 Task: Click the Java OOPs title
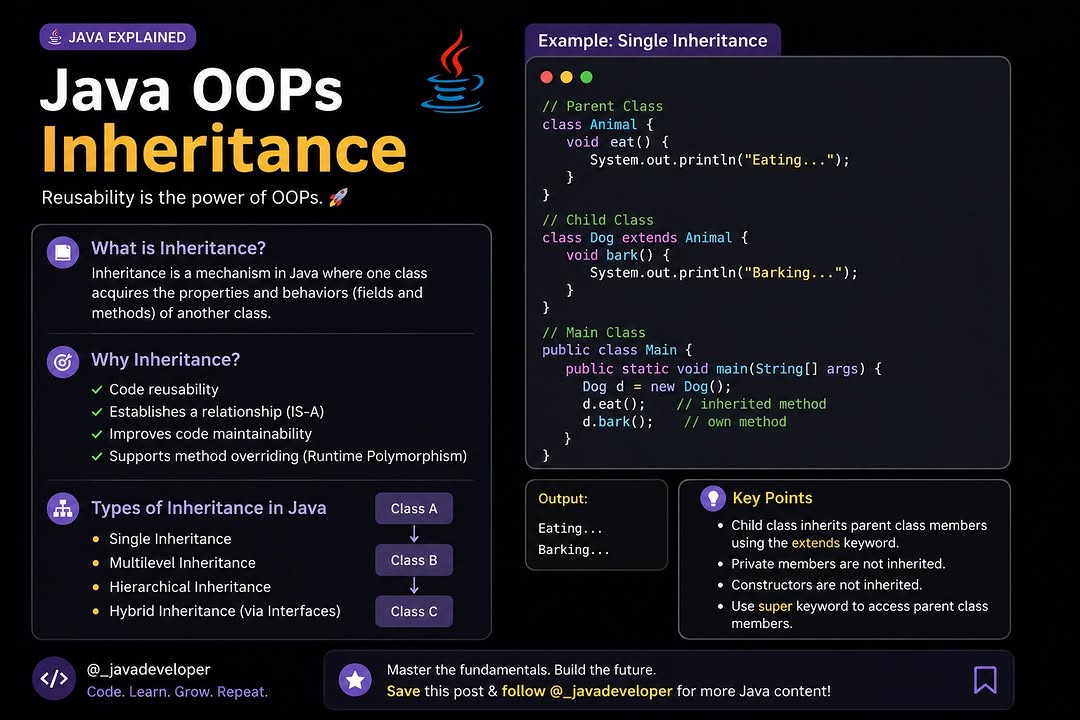click(x=191, y=90)
